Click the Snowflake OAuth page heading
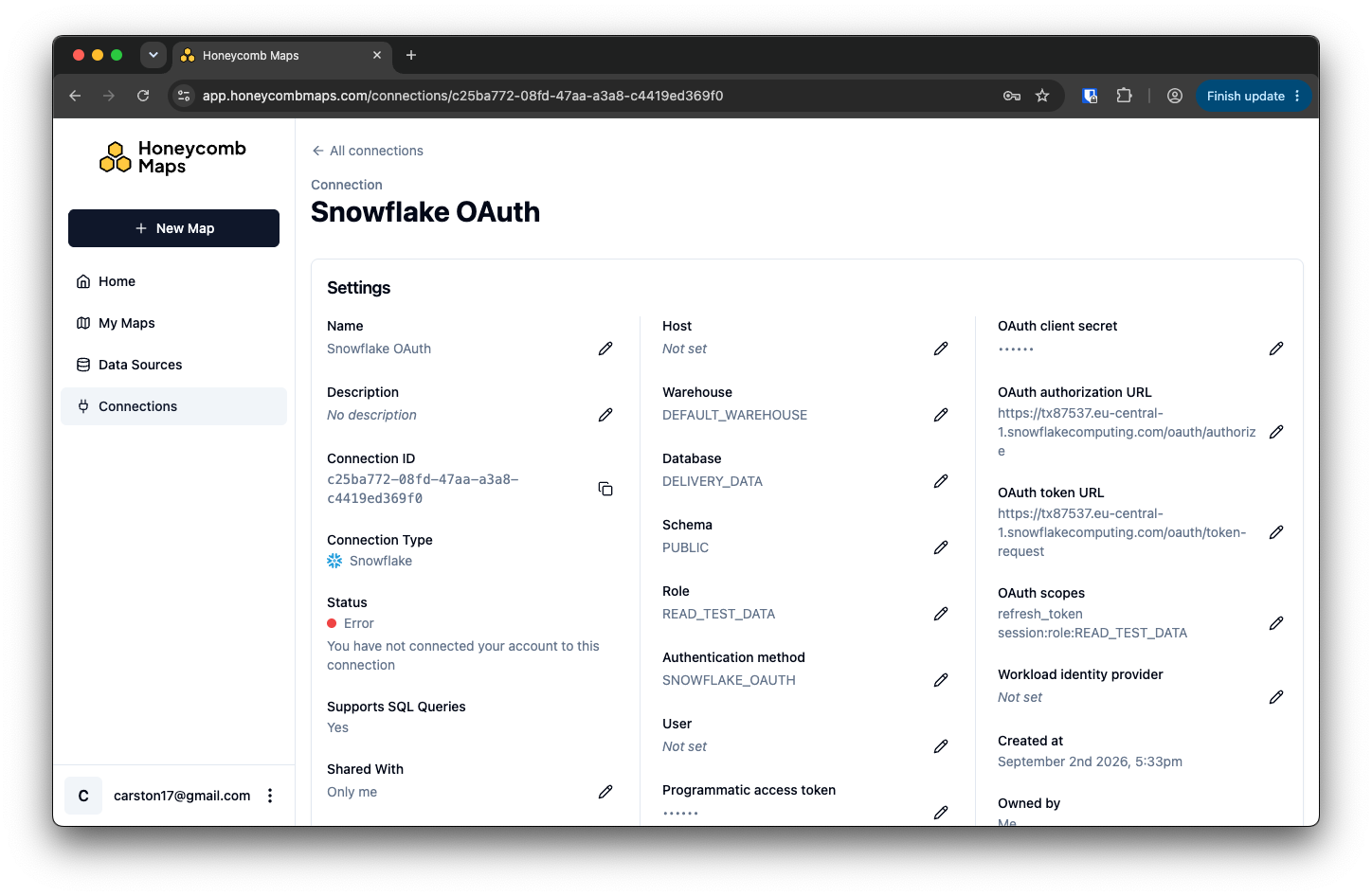 coord(425,212)
